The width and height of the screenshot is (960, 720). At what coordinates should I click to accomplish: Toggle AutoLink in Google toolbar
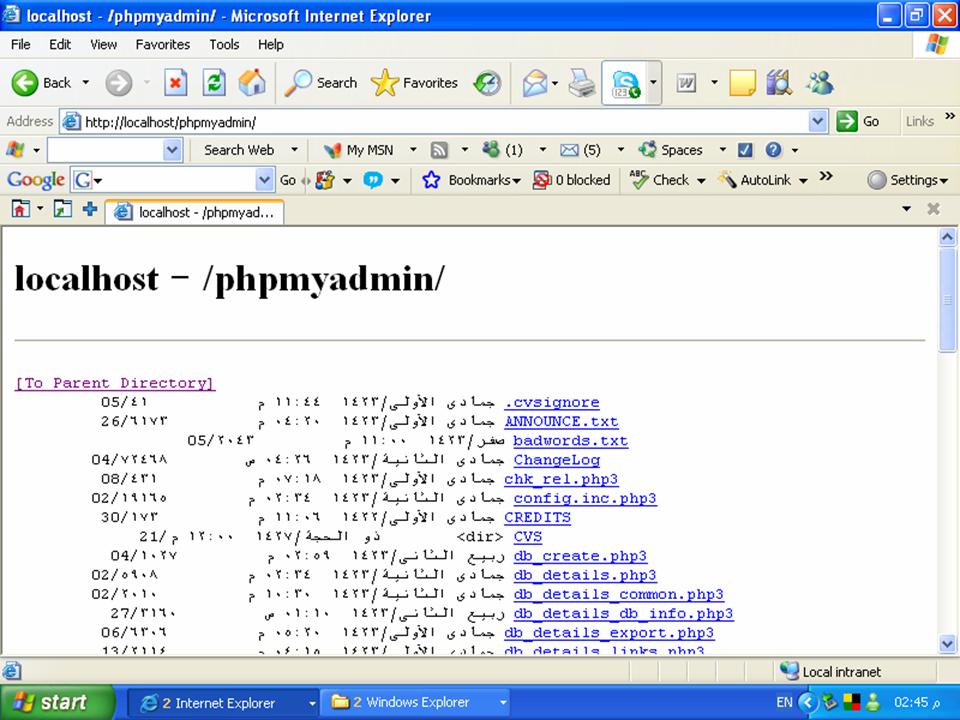[x=762, y=180]
